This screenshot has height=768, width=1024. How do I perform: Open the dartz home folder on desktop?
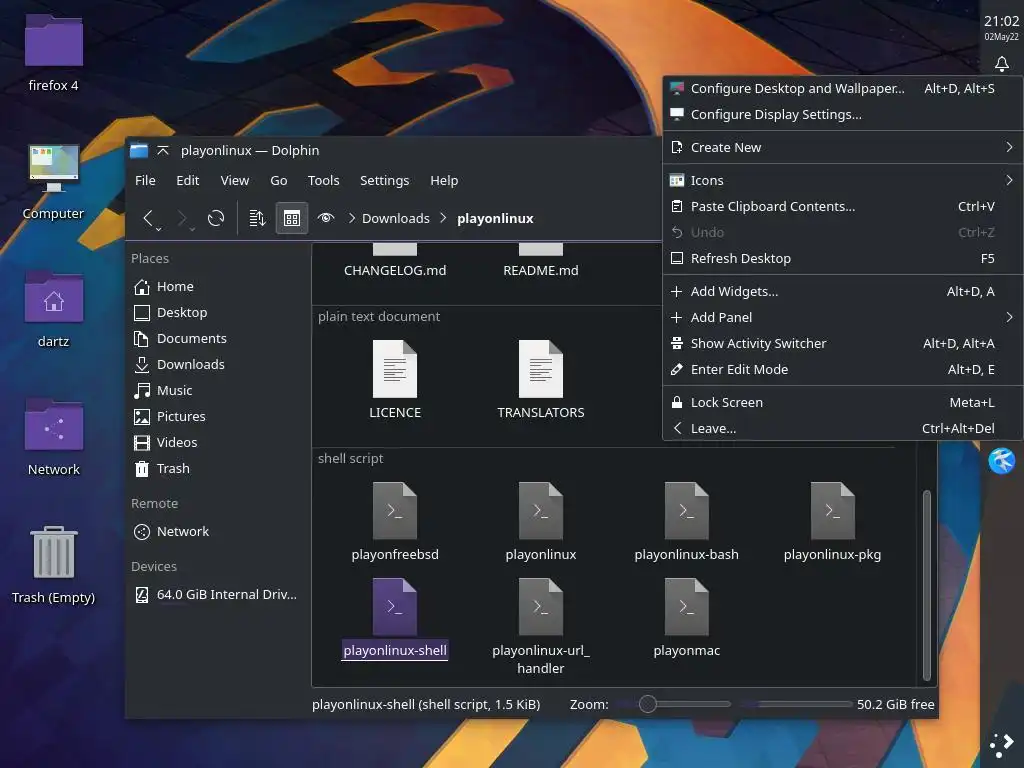coord(54,308)
